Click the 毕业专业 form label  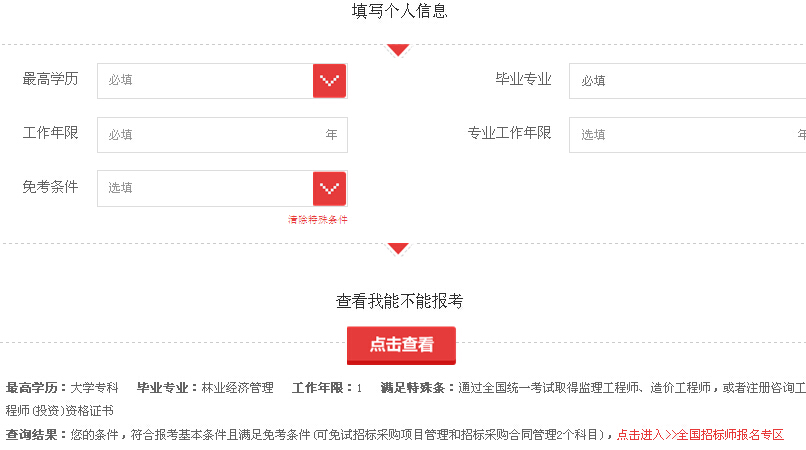(523, 79)
